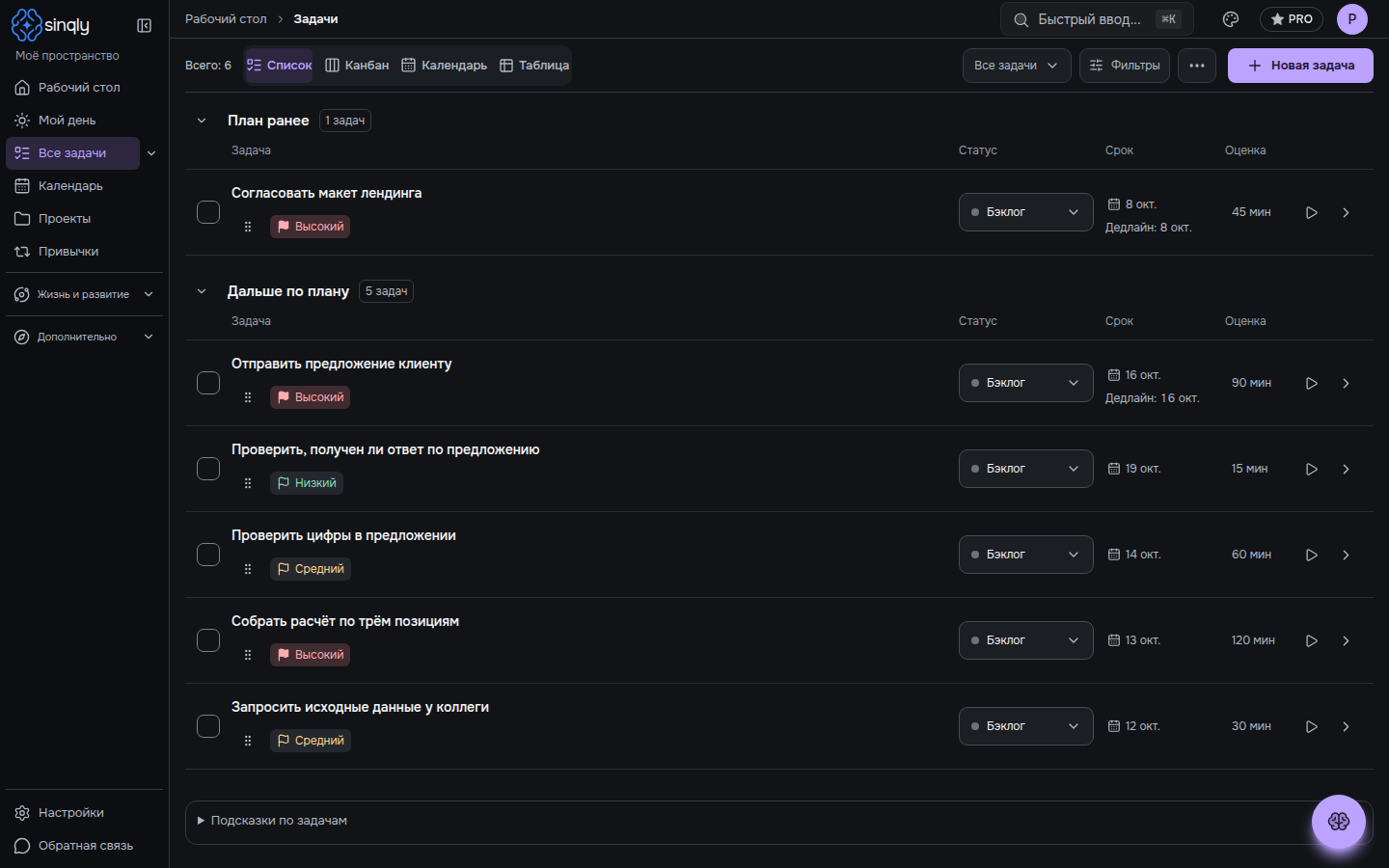Viewport: 1389px width, 868px height.
Task: Click the sinqly logo
Action: 50,25
